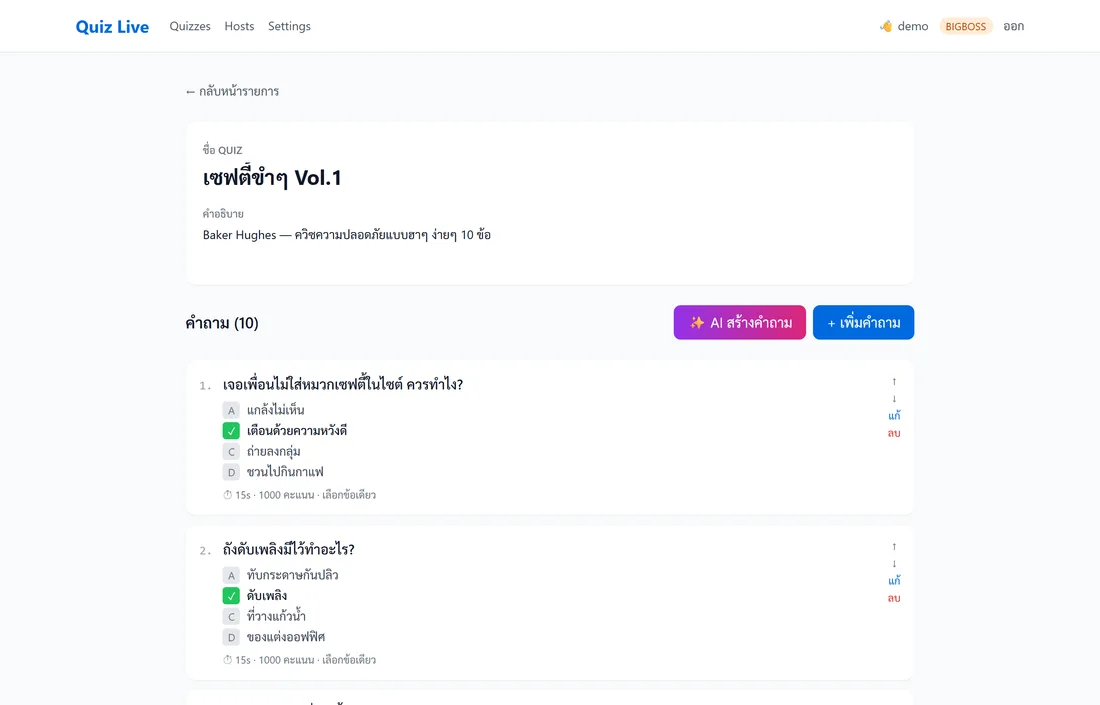Click the C badge beside ถ่ายลงกลุ่ม
Viewport: 1100px width, 705px height.
tap(232, 452)
